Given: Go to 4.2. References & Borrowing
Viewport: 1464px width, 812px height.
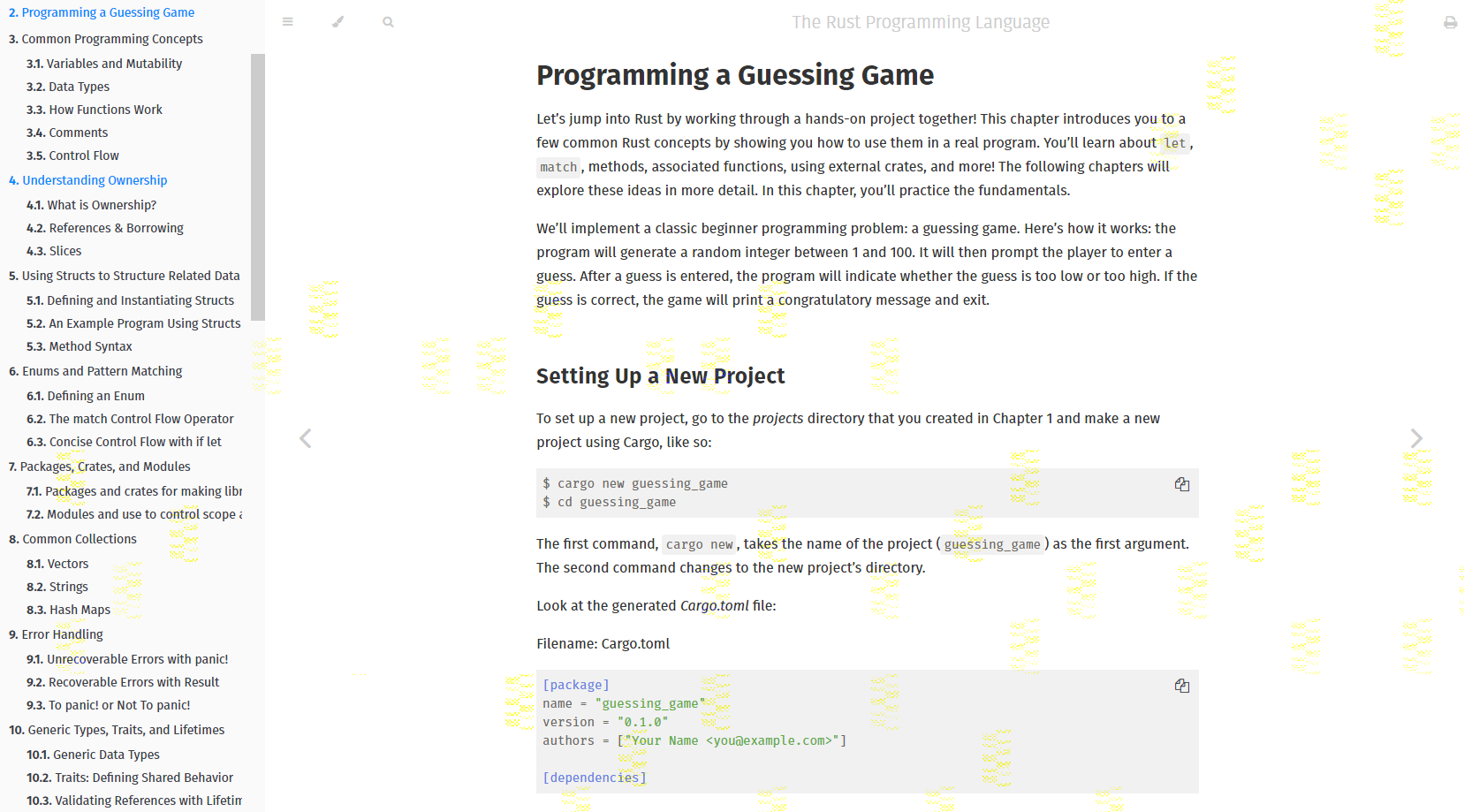Looking at the screenshot, I should tap(105, 228).
